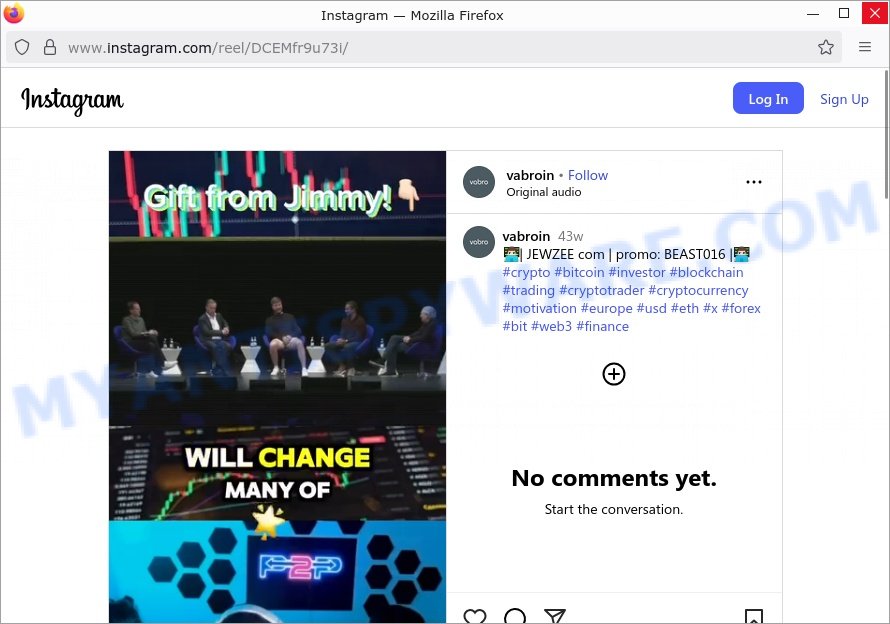Open the #forex hashtag
This screenshot has width=890, height=624.
click(x=741, y=309)
